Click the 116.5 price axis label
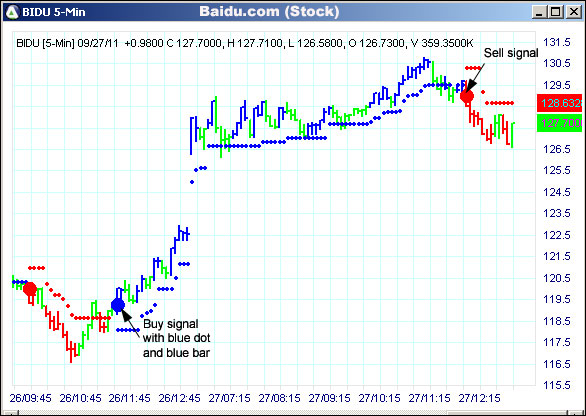The image size is (586, 416). click(557, 364)
